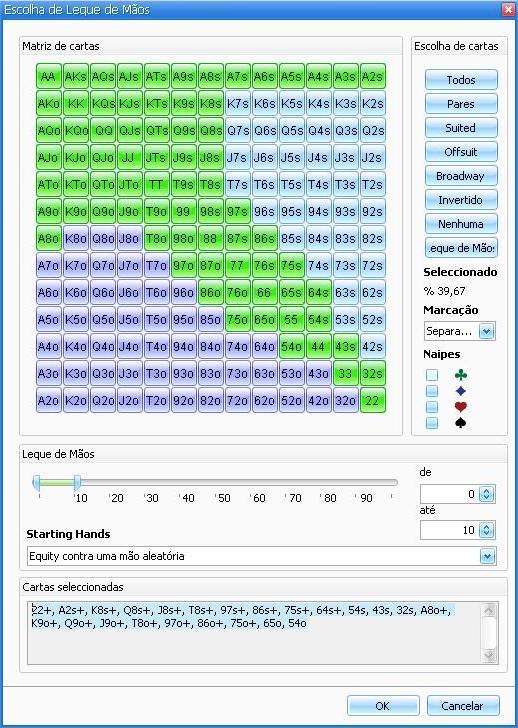Open the Marcação dropdown

pos(487,332)
